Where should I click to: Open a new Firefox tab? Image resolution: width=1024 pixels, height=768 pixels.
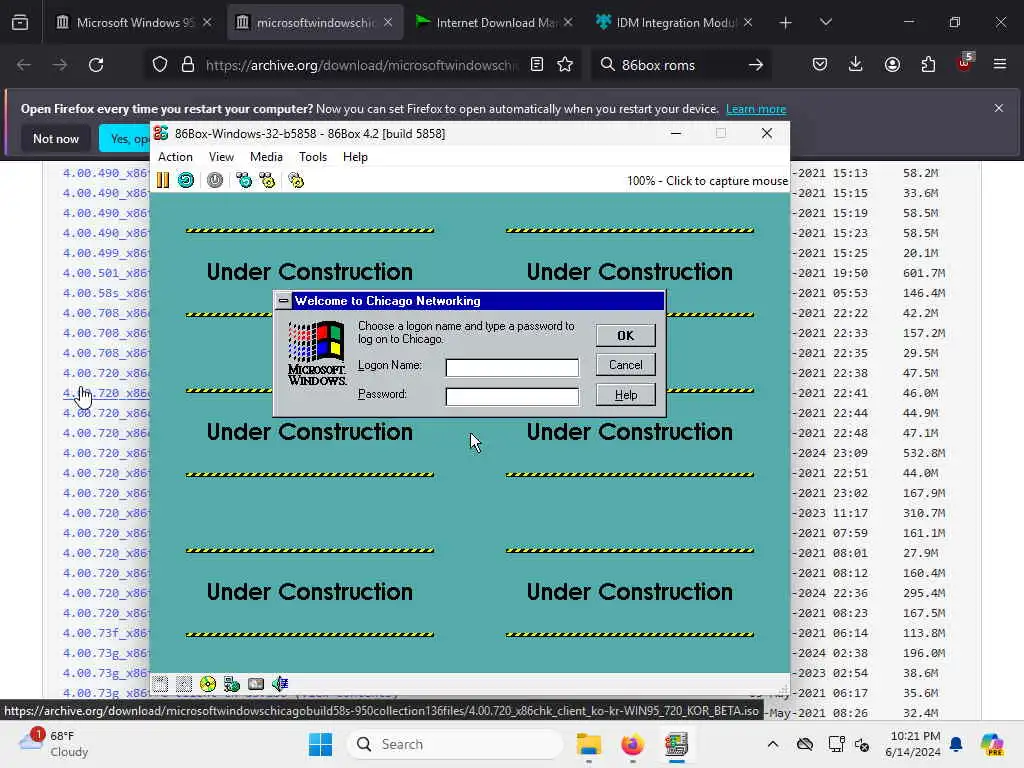pyautogui.click(x=786, y=23)
